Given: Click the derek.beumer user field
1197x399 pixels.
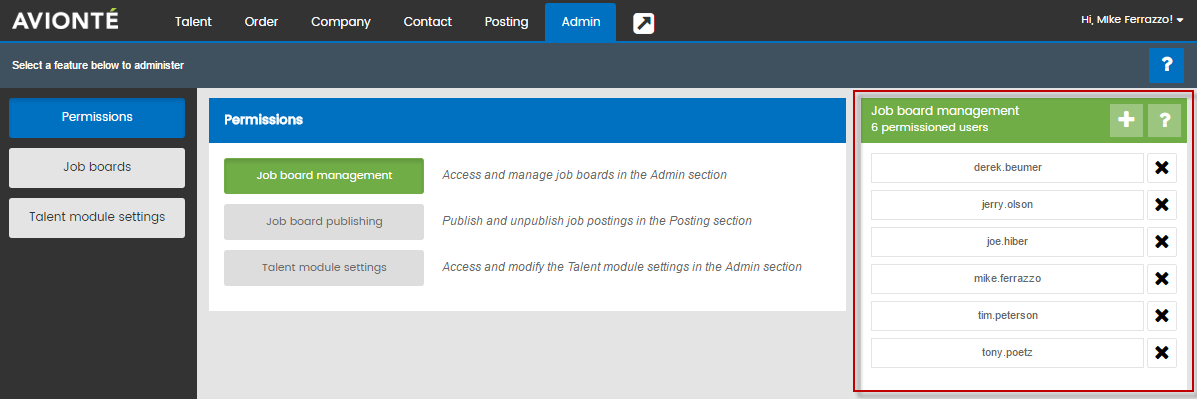Looking at the screenshot, I should click(x=1008, y=168).
